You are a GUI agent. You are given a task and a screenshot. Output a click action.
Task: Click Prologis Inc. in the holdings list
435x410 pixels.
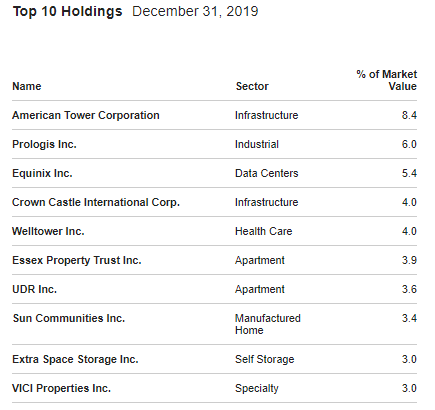pyautogui.click(x=44, y=144)
